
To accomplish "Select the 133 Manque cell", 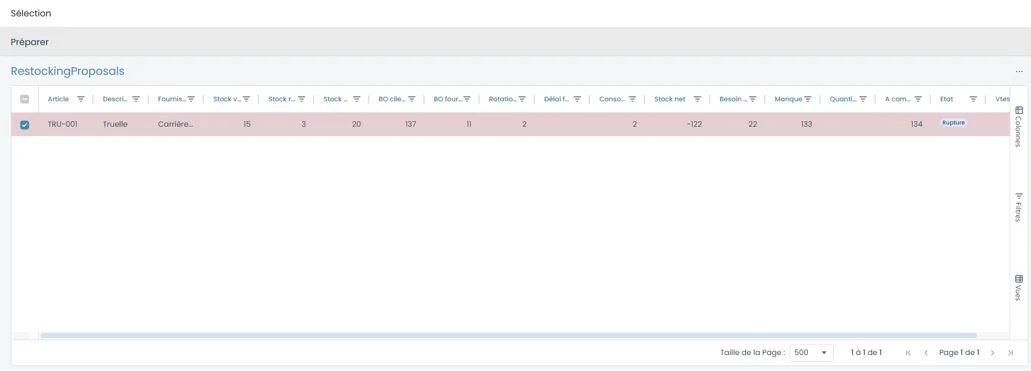I will click(794, 124).
